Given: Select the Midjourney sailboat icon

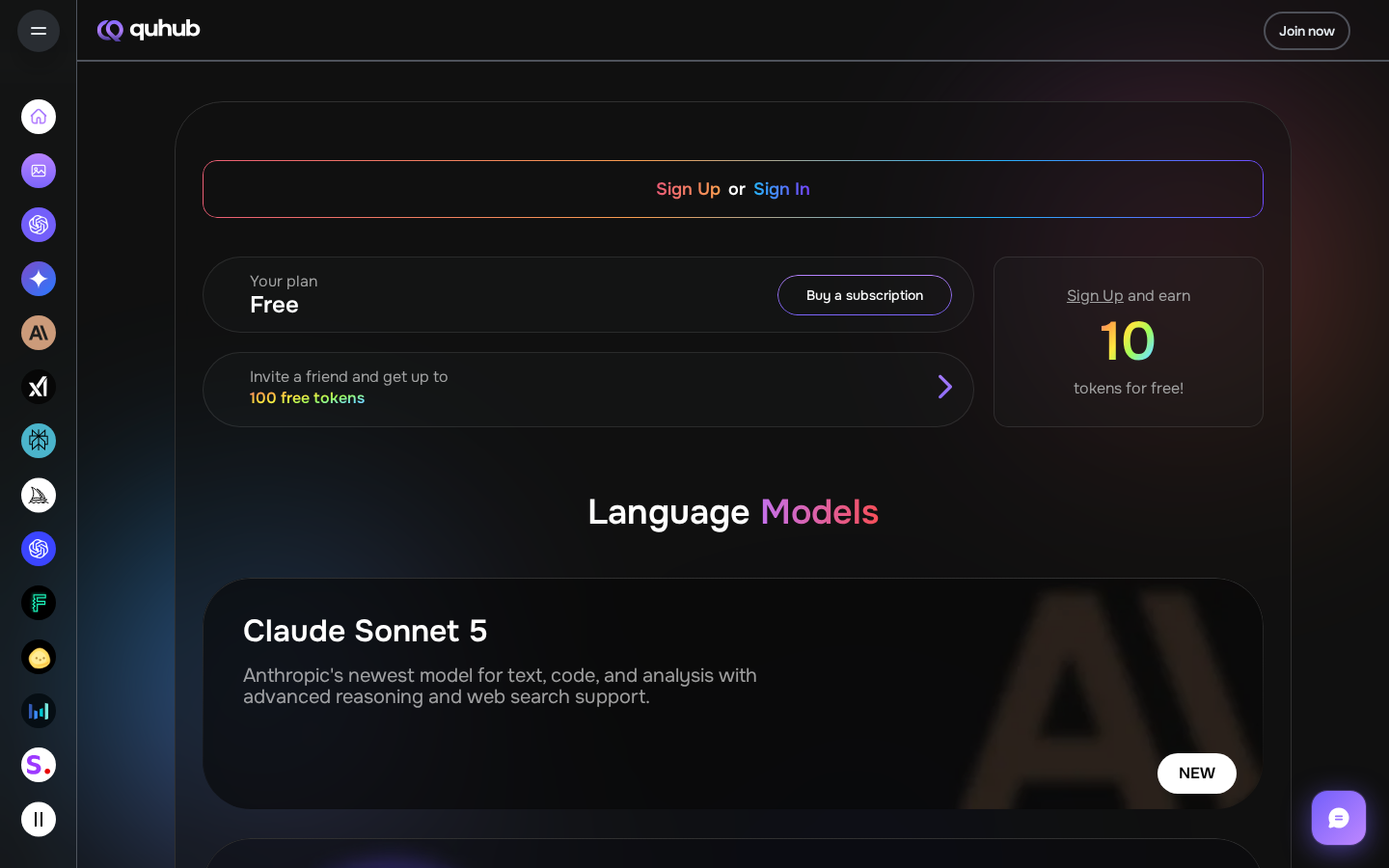Looking at the screenshot, I should tap(39, 495).
